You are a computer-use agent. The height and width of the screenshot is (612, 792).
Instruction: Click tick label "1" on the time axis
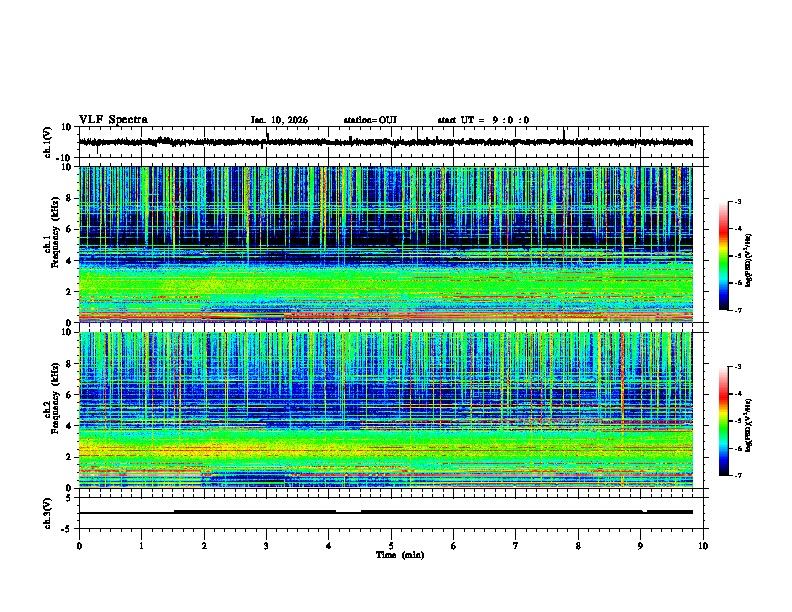pyautogui.click(x=141, y=546)
